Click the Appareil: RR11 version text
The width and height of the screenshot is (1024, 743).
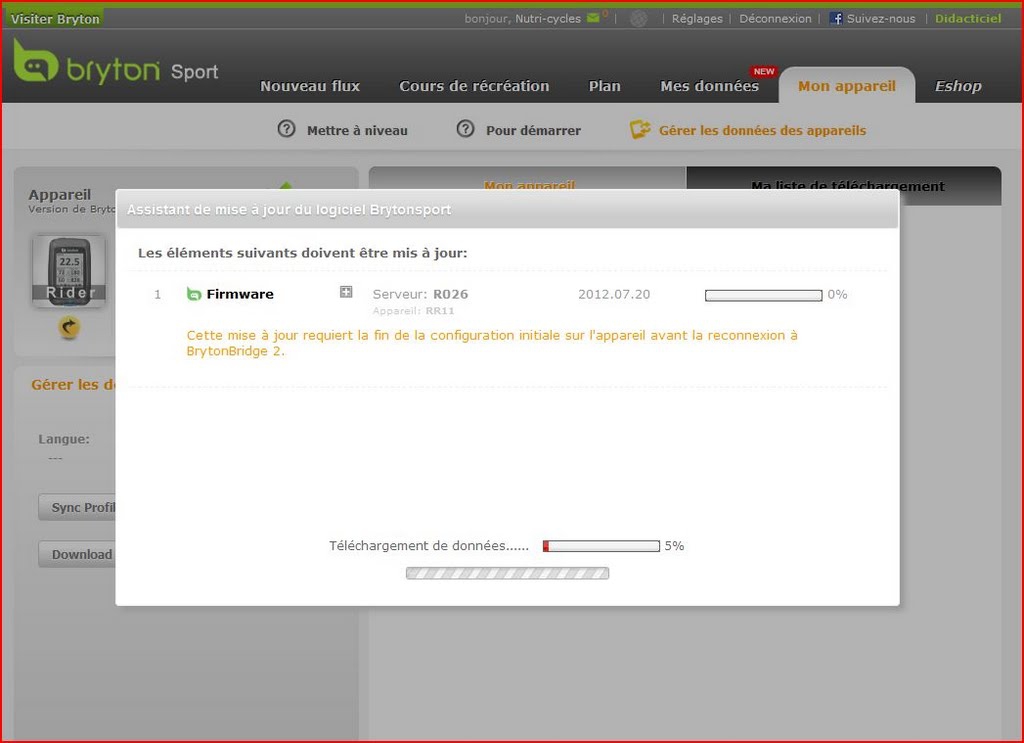[x=413, y=311]
